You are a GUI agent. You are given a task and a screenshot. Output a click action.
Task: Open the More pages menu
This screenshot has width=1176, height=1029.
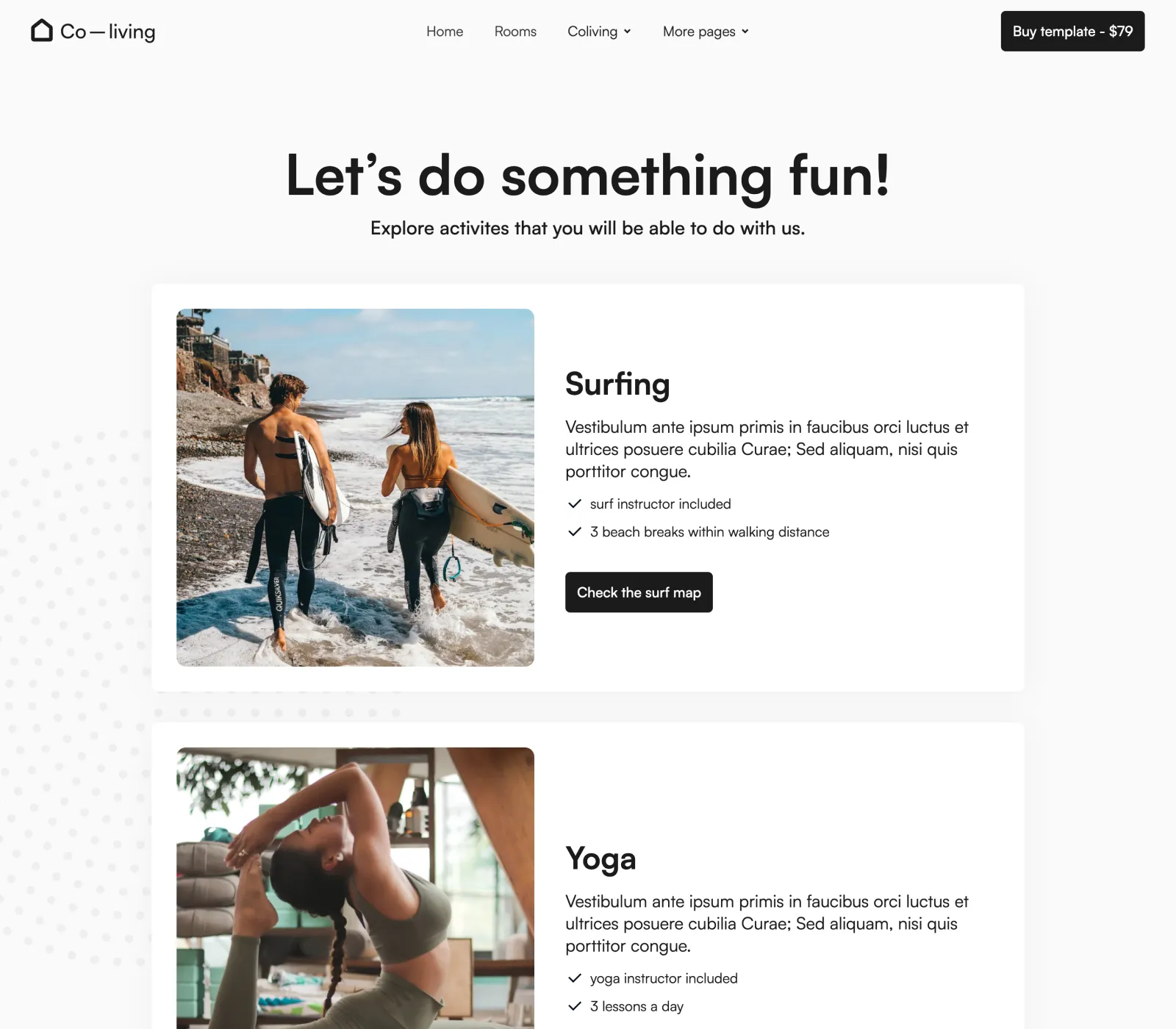[706, 32]
